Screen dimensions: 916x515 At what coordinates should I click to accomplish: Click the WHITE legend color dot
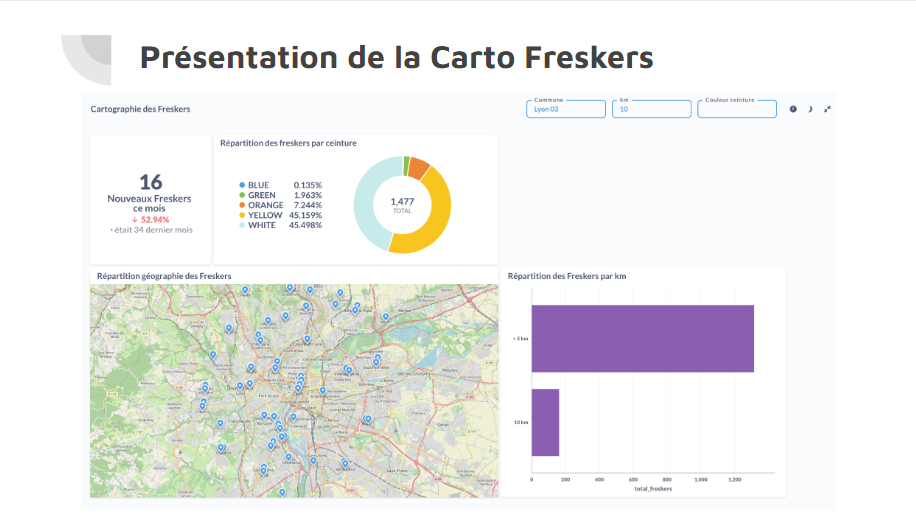coord(242,225)
